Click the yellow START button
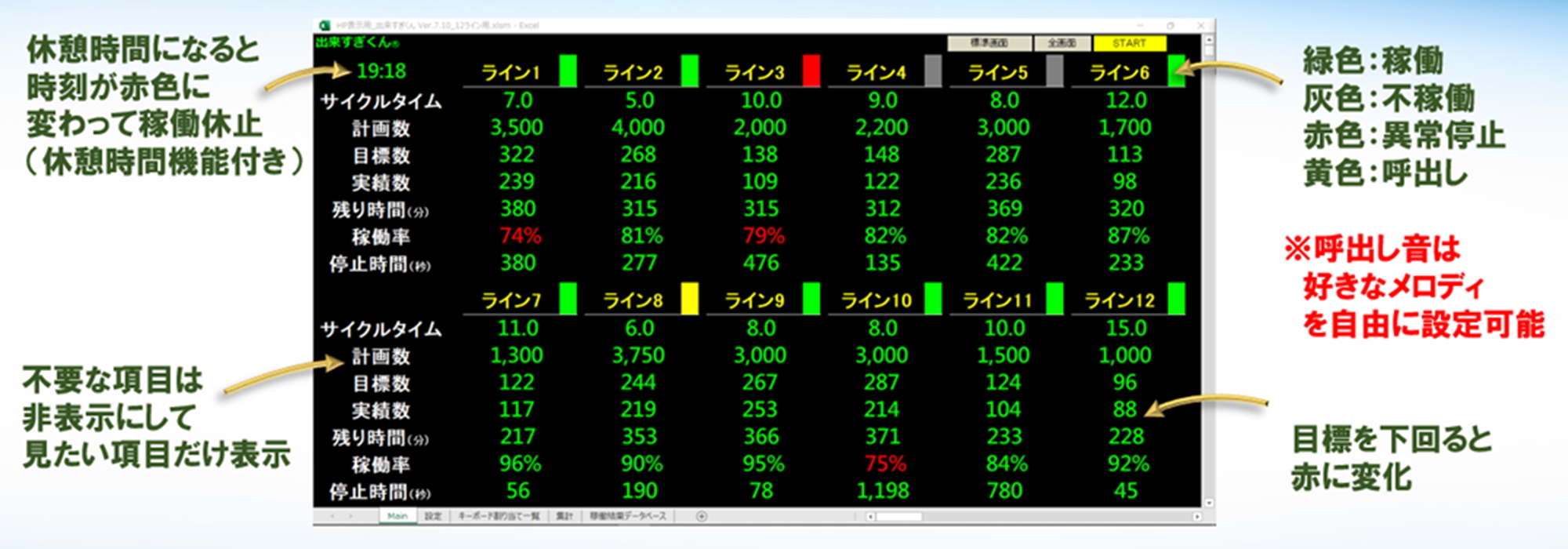Screen dimensions: 1568x549 [x=1129, y=43]
